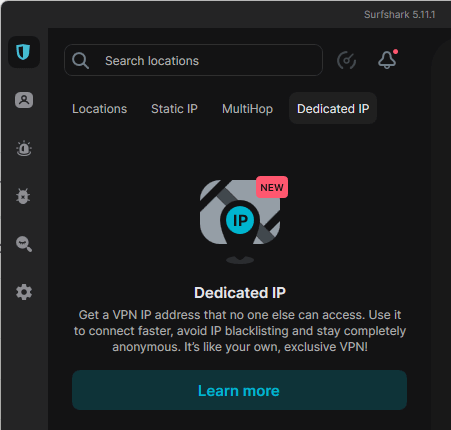The width and height of the screenshot is (451, 430).
Task: Click the Dedicated IP heading
Action: point(240,293)
